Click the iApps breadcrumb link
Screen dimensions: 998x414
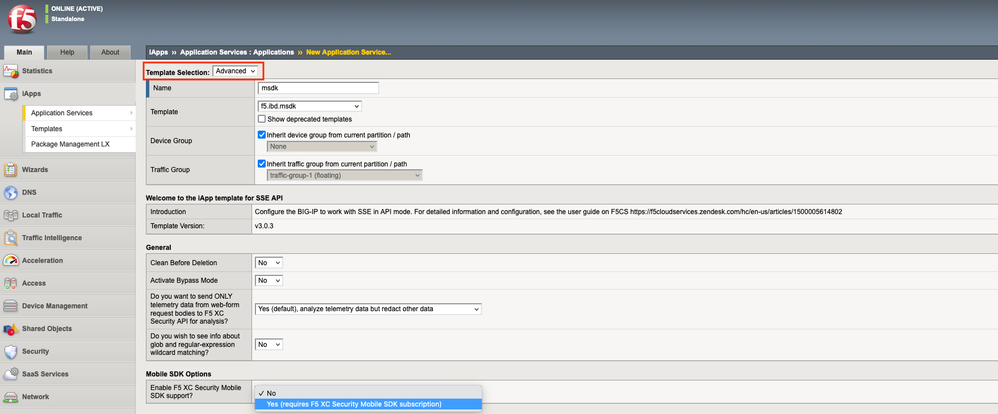tap(158, 52)
